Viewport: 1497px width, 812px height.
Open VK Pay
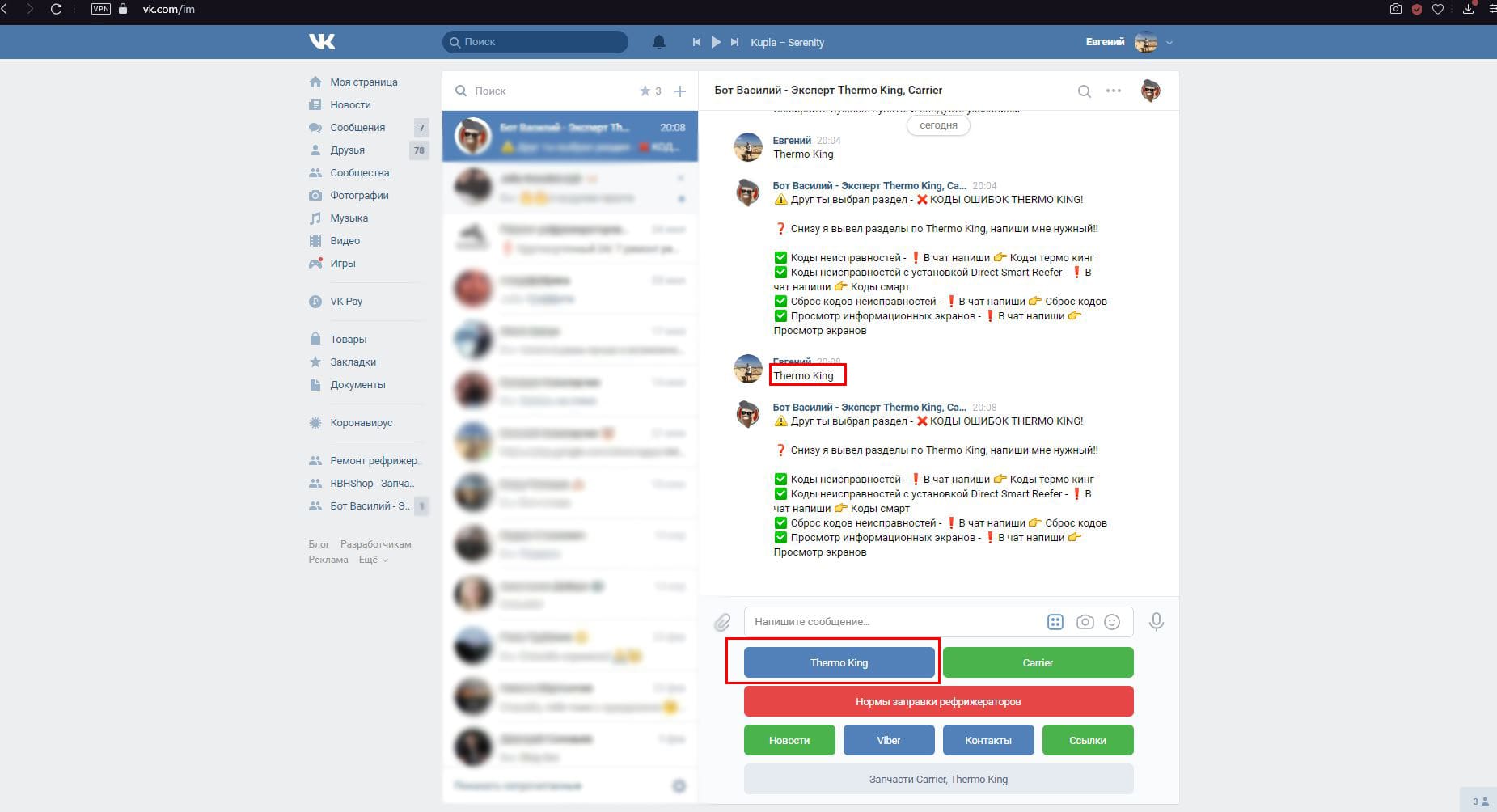(x=346, y=301)
